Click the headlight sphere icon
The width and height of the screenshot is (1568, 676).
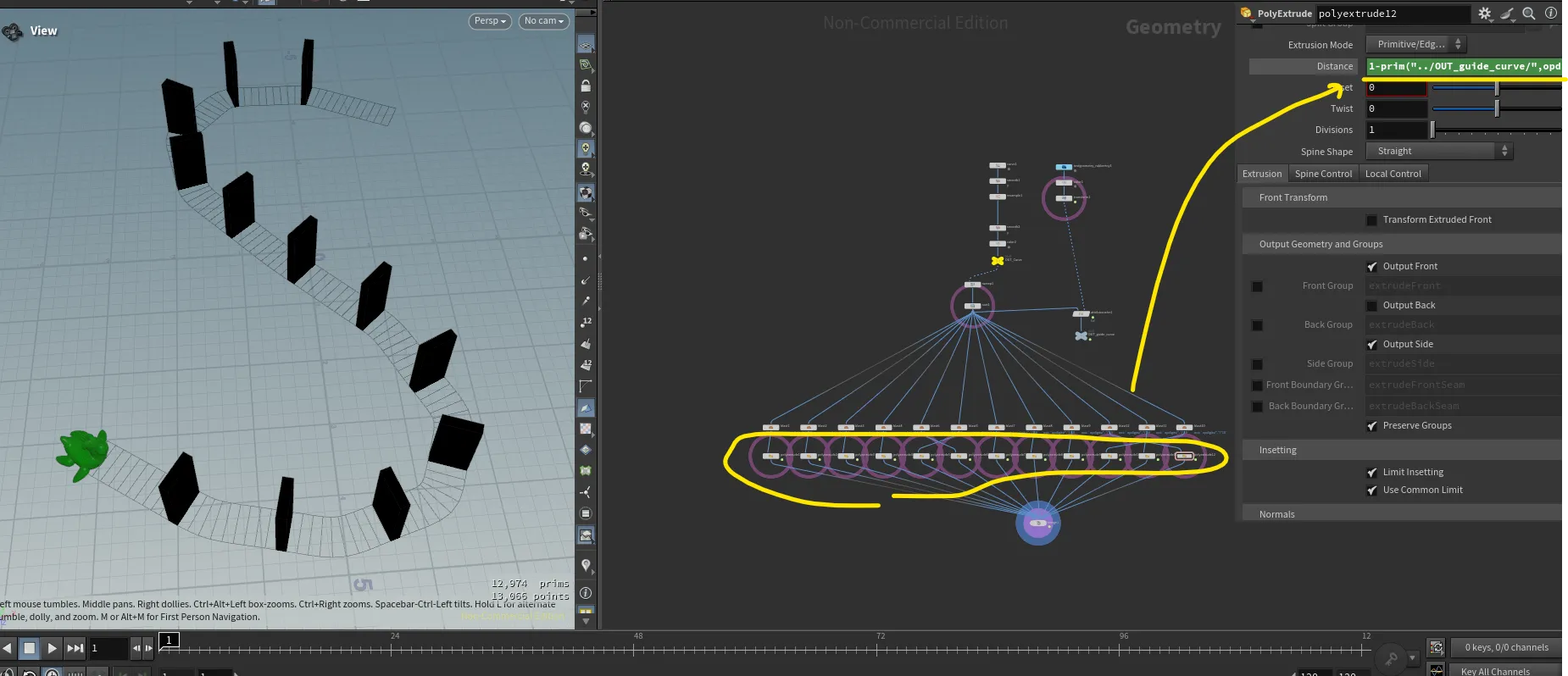point(586,128)
